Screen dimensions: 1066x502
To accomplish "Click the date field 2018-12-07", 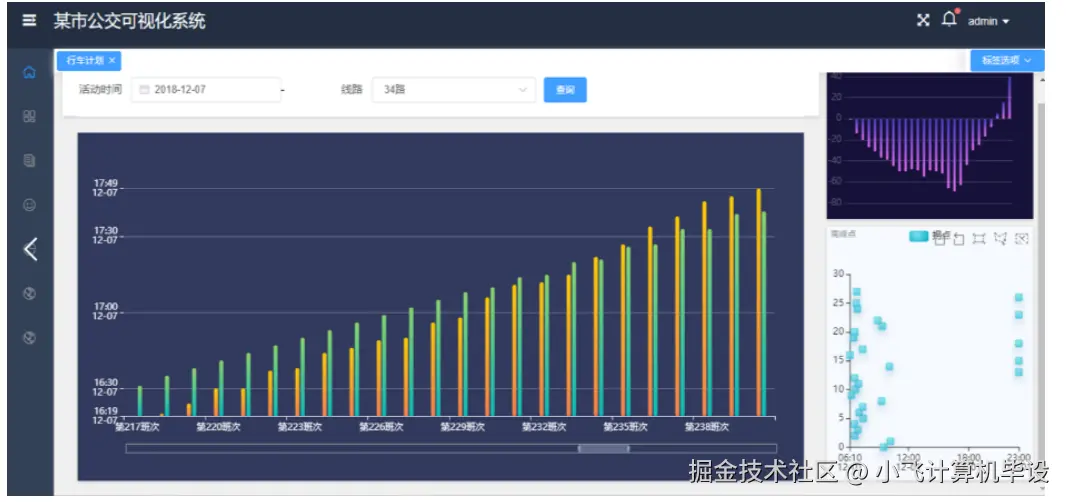I will [x=206, y=90].
